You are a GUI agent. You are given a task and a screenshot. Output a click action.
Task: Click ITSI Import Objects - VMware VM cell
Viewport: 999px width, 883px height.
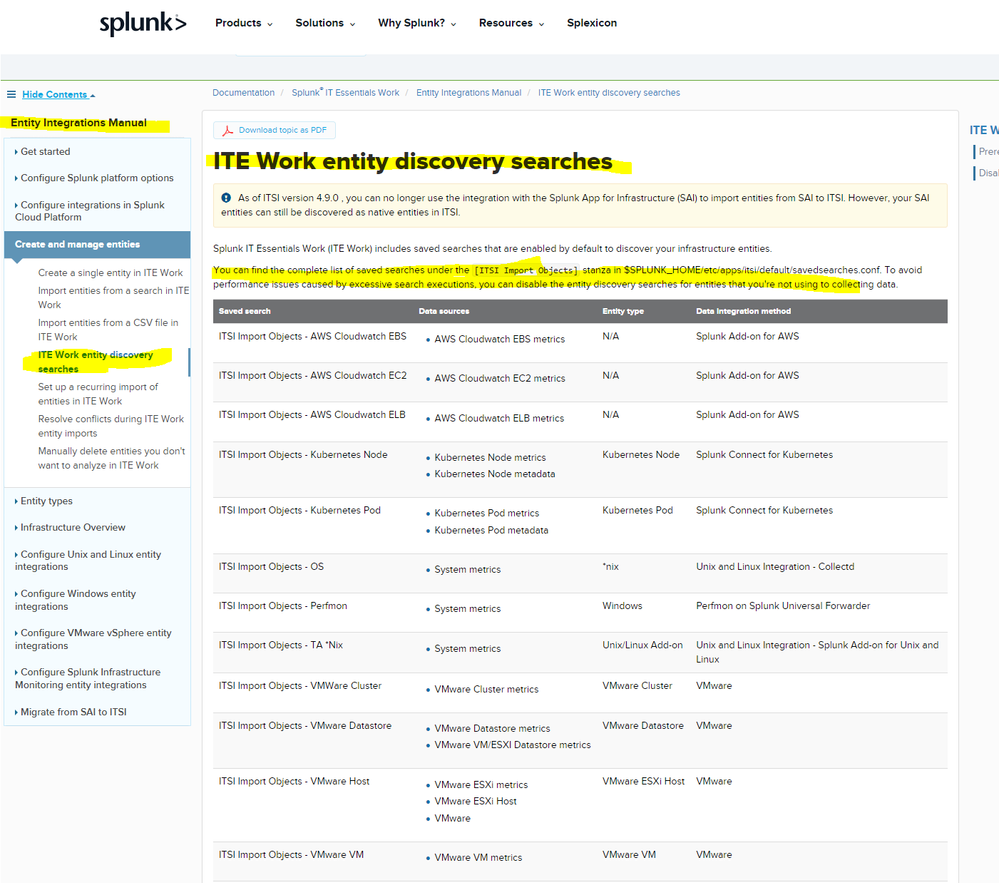pyautogui.click(x=291, y=855)
